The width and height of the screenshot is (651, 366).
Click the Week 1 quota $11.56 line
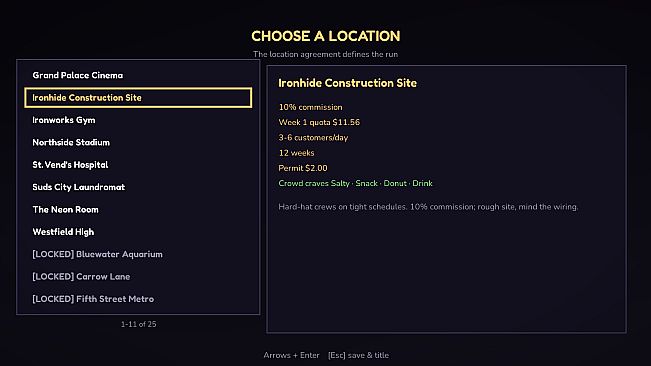tap(319, 122)
